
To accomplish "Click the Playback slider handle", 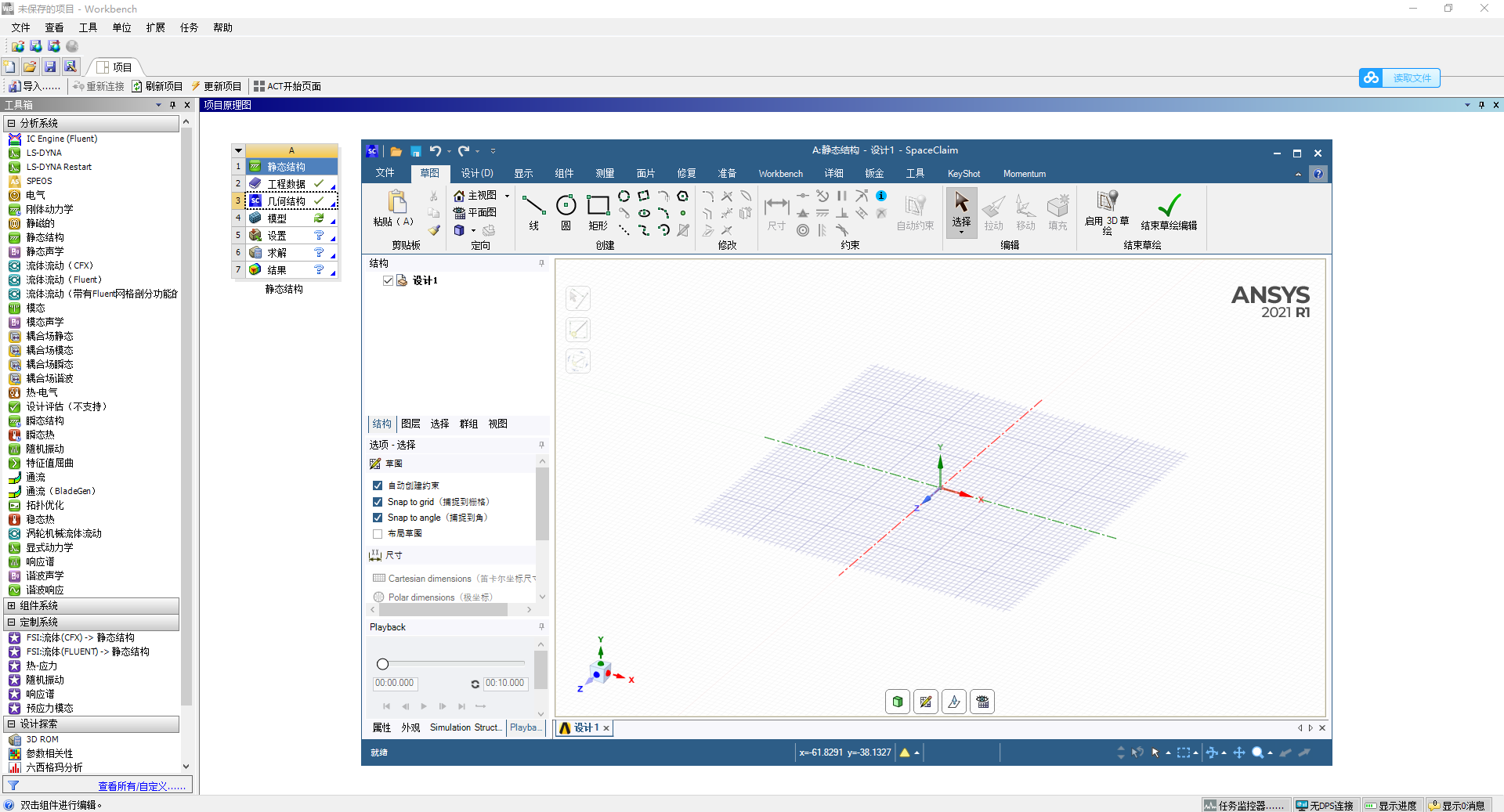I will click(382, 664).
